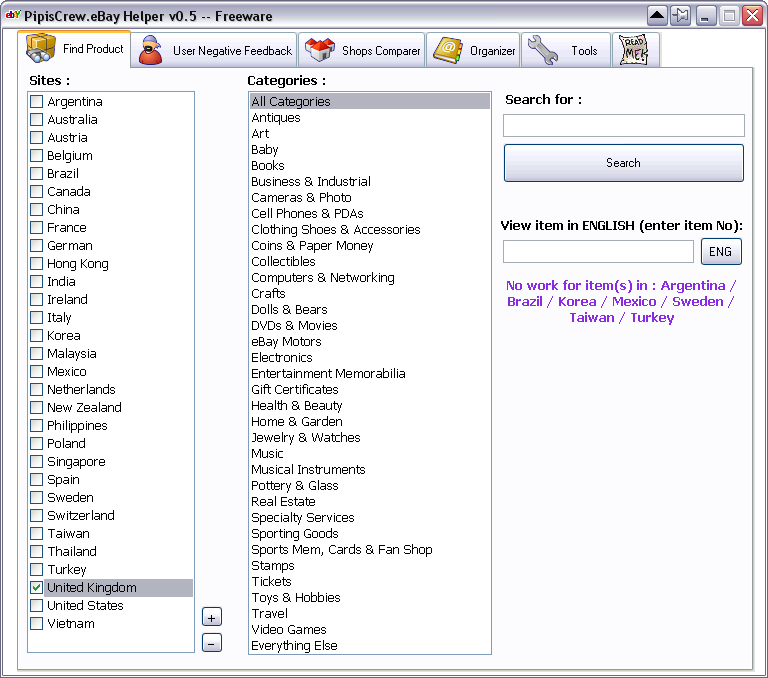Tick the France checkbox
Viewport: 768px width, 678px height.
point(36,227)
